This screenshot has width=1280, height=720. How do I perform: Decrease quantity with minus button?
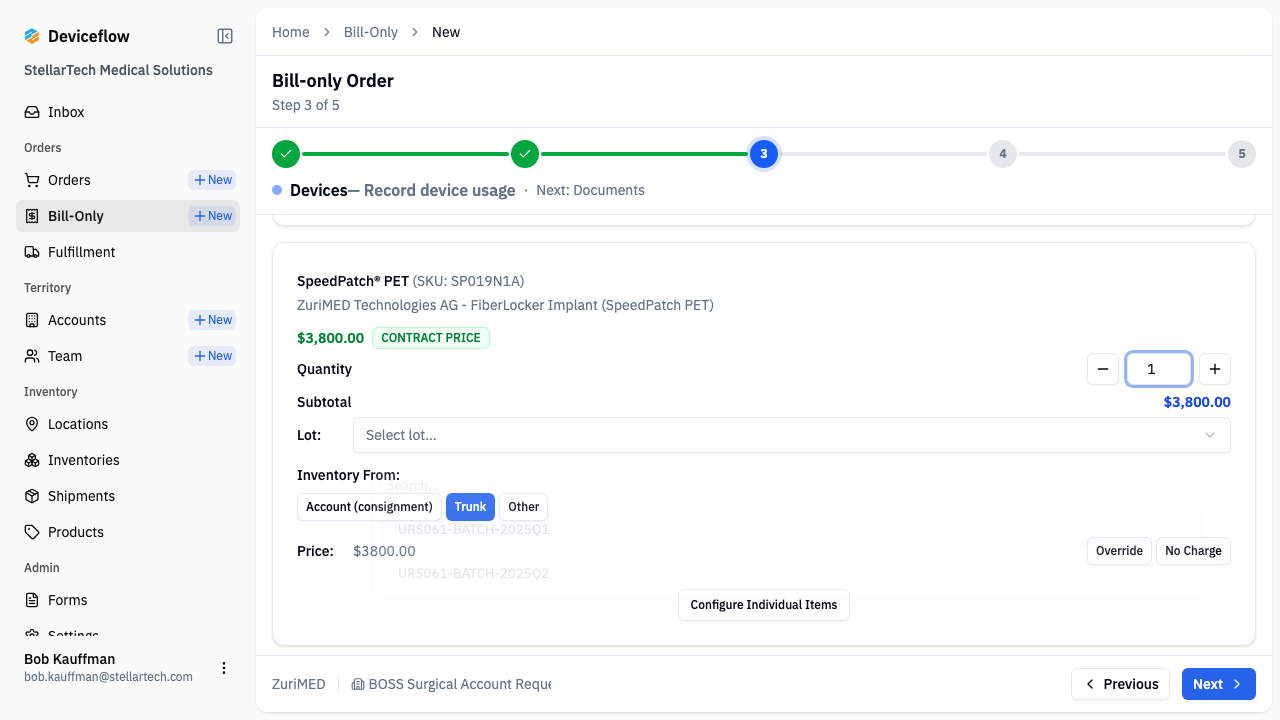pyautogui.click(x=1103, y=369)
